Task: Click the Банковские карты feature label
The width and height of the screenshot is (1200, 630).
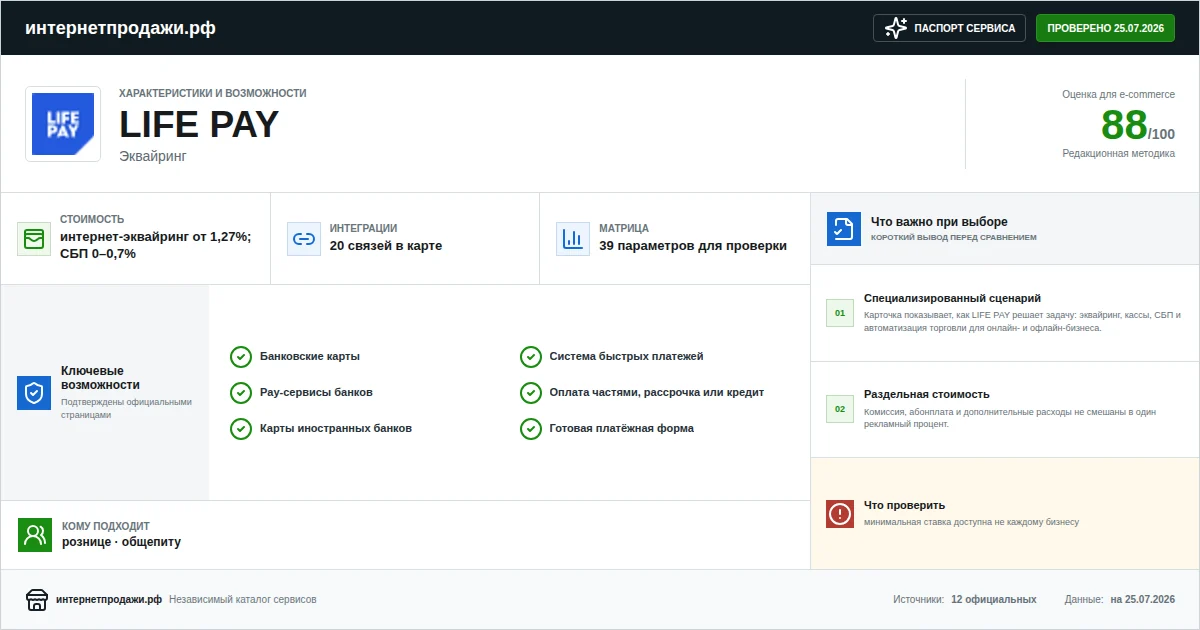Action: point(310,357)
